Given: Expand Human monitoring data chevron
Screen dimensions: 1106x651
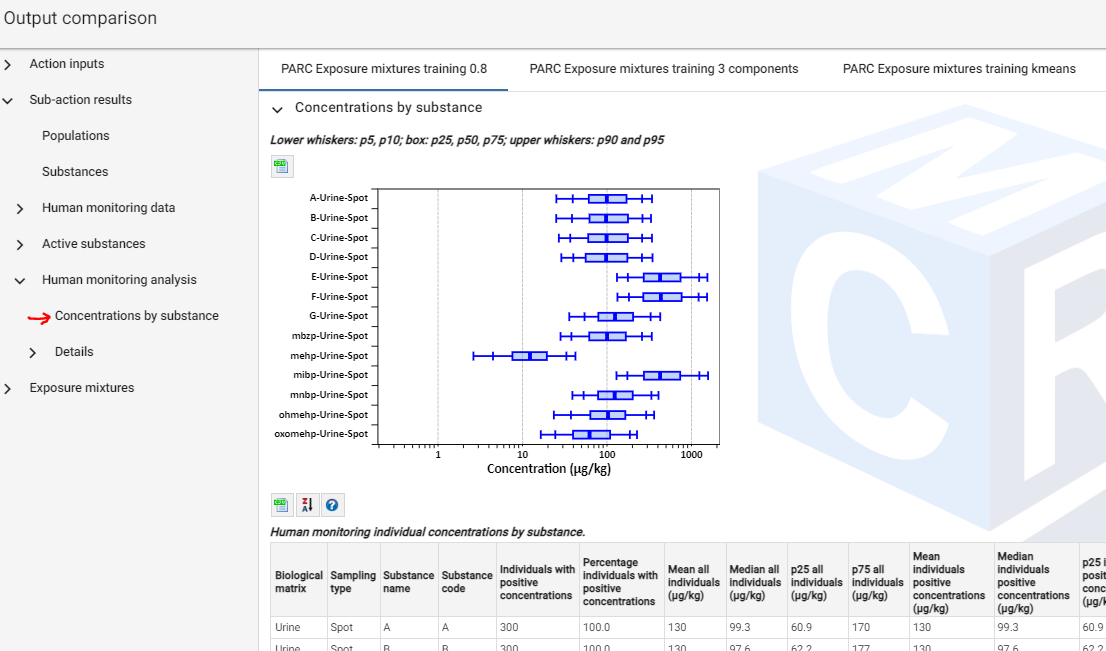Looking at the screenshot, I should click(20, 209).
